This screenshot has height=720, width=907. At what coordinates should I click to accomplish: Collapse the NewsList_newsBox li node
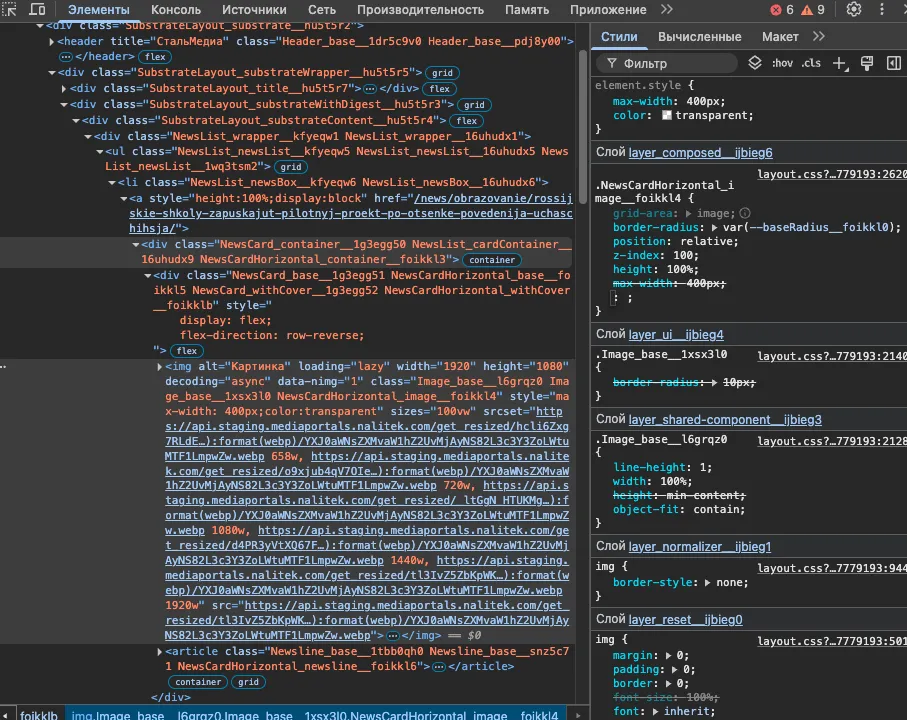(112, 183)
